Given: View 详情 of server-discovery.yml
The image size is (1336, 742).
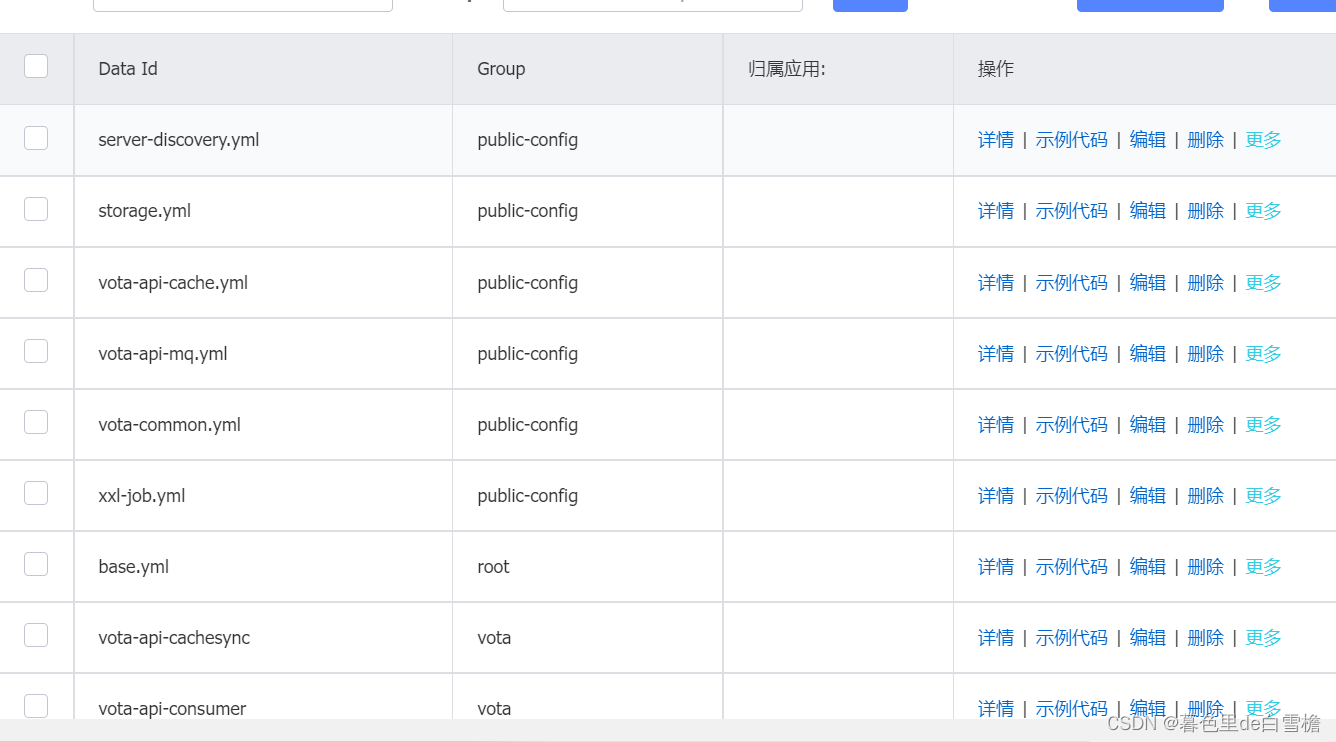Looking at the screenshot, I should [x=996, y=140].
